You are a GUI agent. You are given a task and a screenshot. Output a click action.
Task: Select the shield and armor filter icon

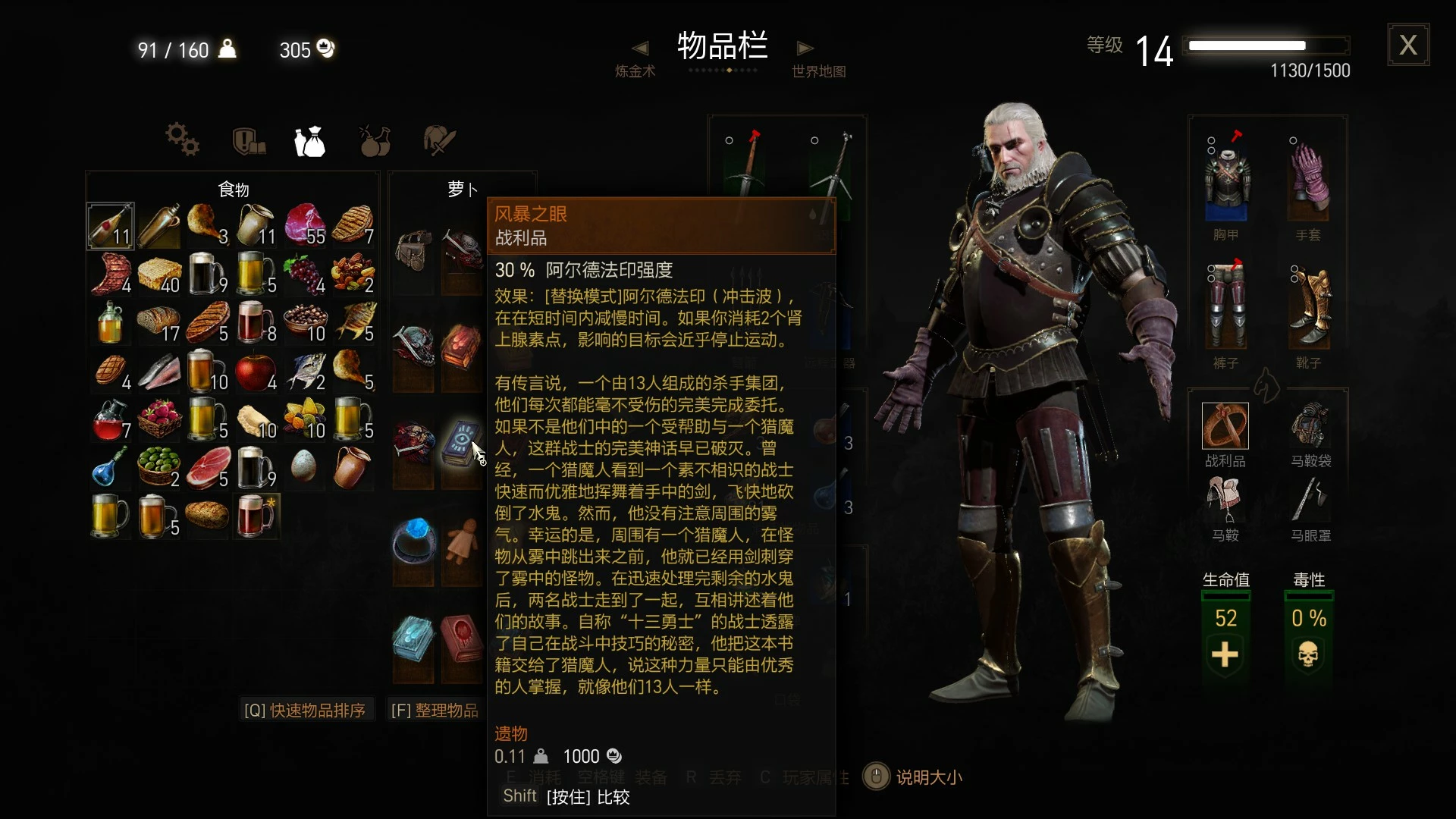[x=249, y=141]
